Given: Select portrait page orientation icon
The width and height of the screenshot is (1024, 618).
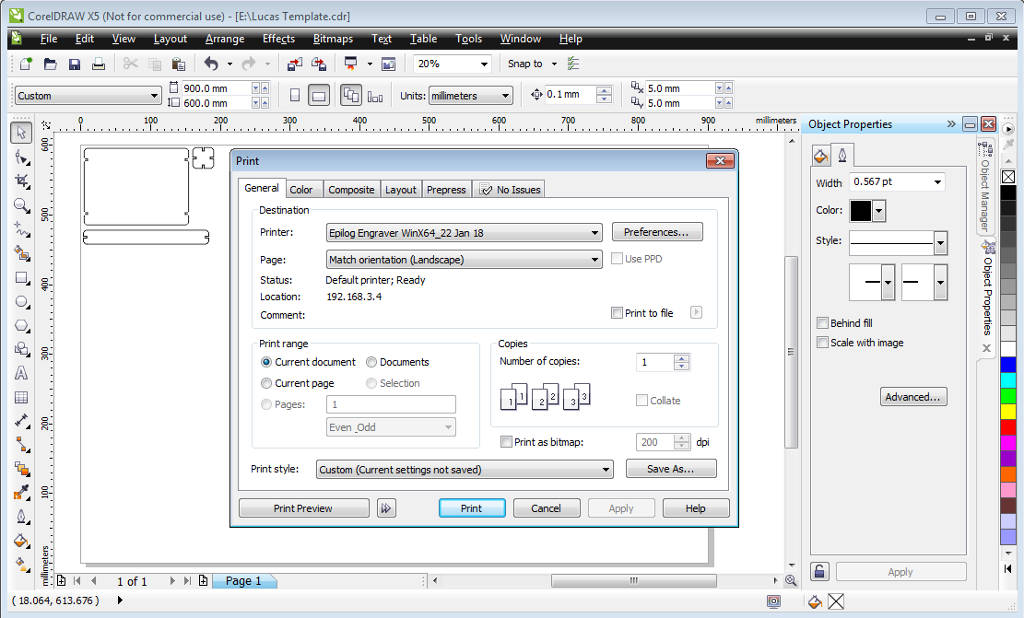Looking at the screenshot, I should point(295,95).
